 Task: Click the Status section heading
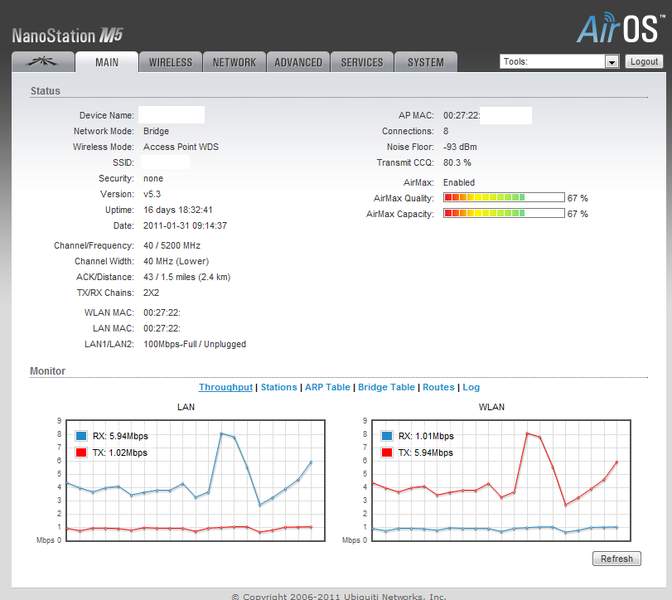[x=45, y=91]
